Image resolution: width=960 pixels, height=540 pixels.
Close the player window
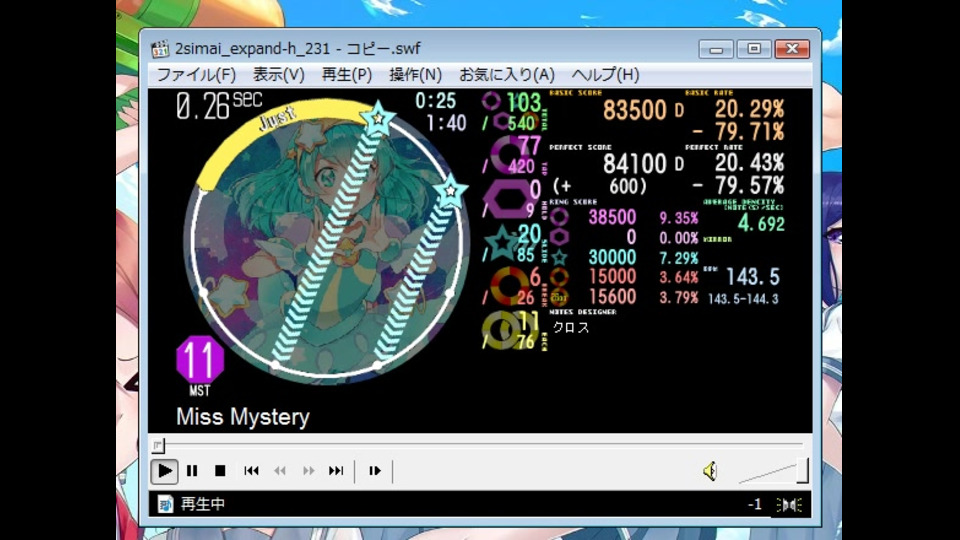point(792,49)
